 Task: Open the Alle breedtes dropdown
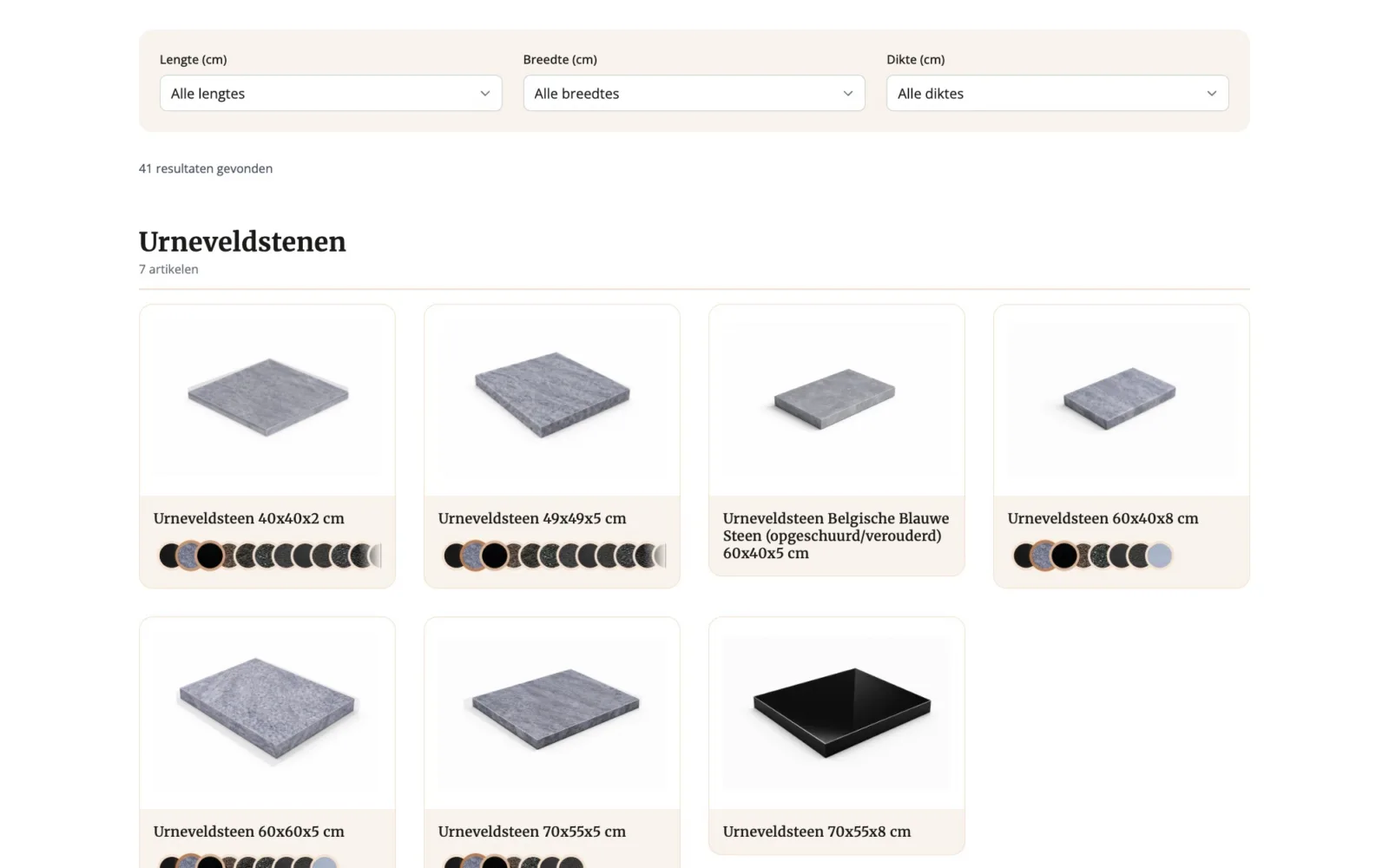[694, 93]
